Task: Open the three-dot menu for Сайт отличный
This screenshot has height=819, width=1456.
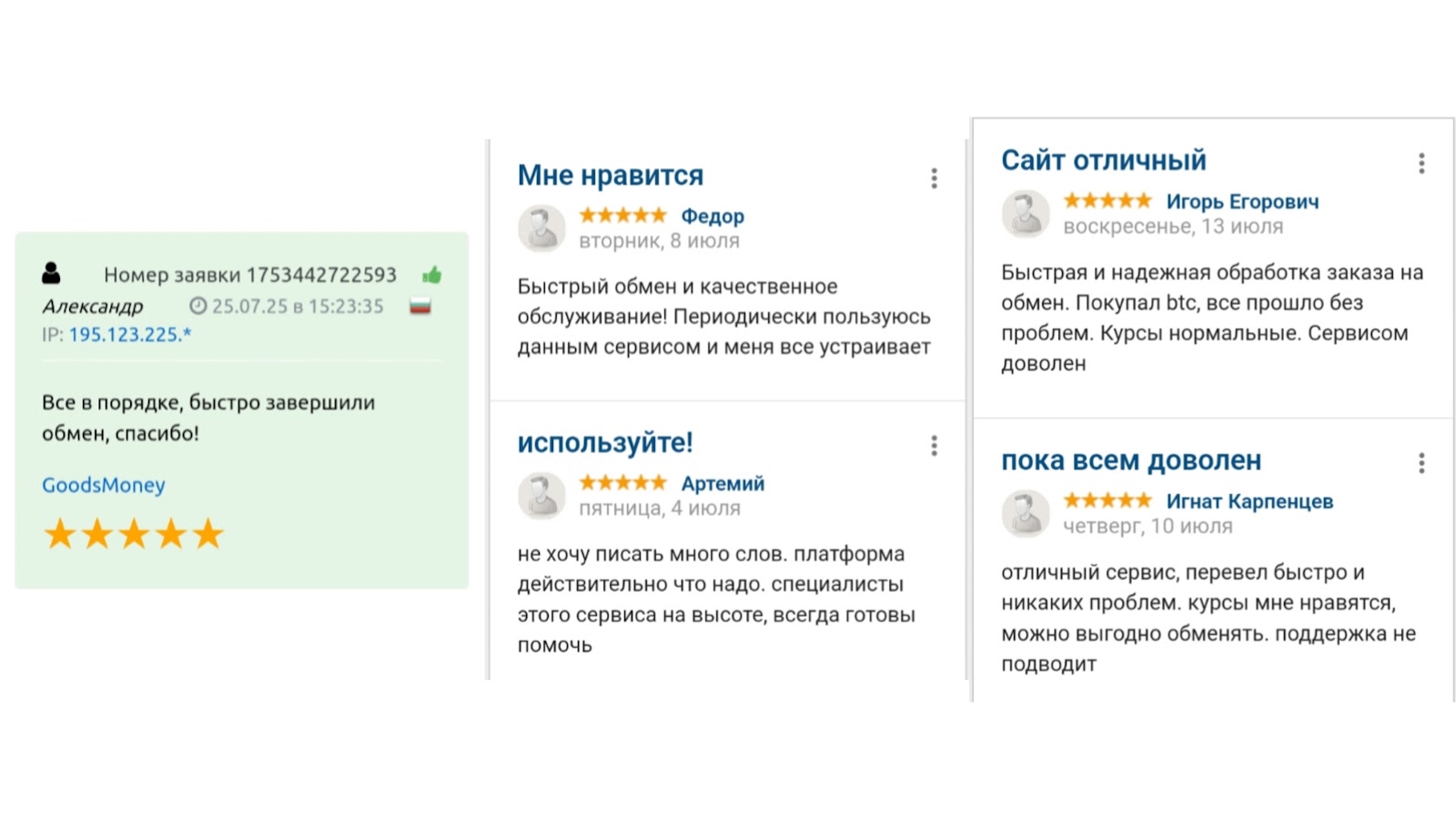Action: tap(1421, 164)
